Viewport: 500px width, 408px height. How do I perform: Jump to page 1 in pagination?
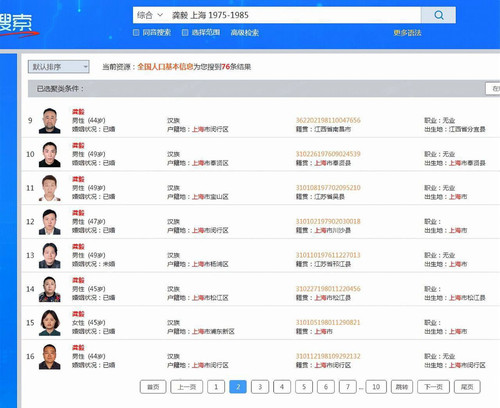tap(216, 387)
